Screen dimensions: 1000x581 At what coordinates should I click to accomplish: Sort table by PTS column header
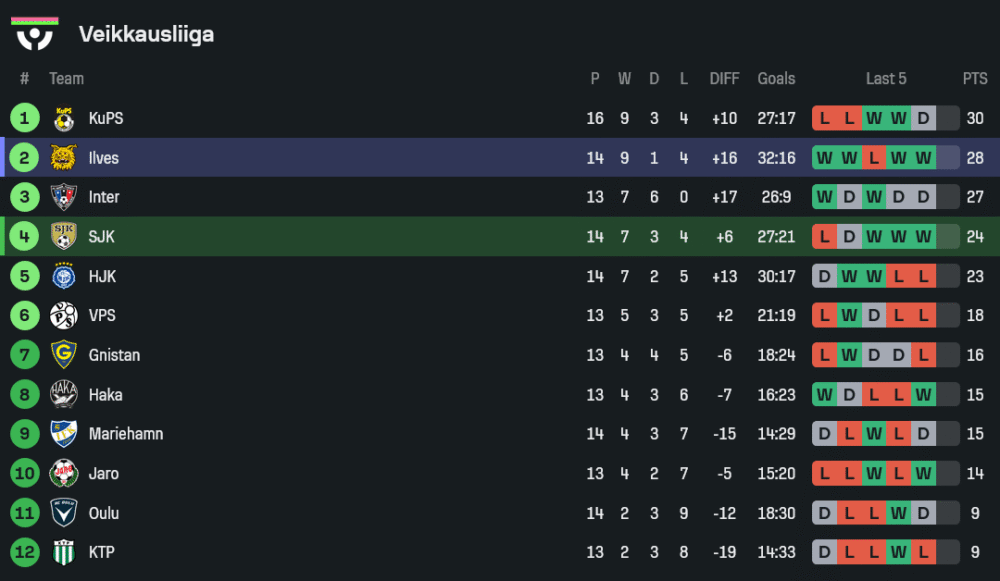coord(975,79)
